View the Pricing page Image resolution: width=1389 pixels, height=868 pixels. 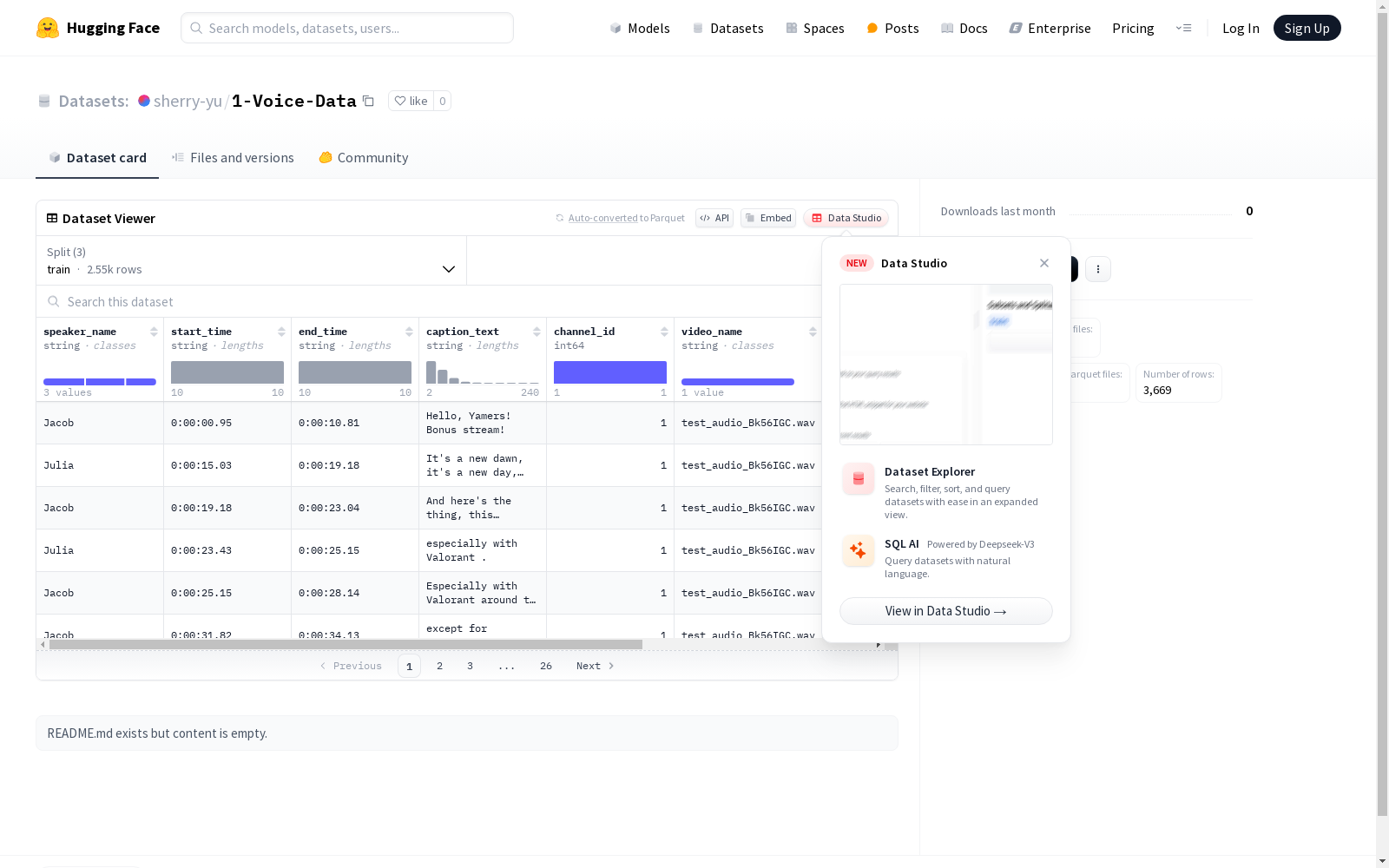pyautogui.click(x=1133, y=28)
